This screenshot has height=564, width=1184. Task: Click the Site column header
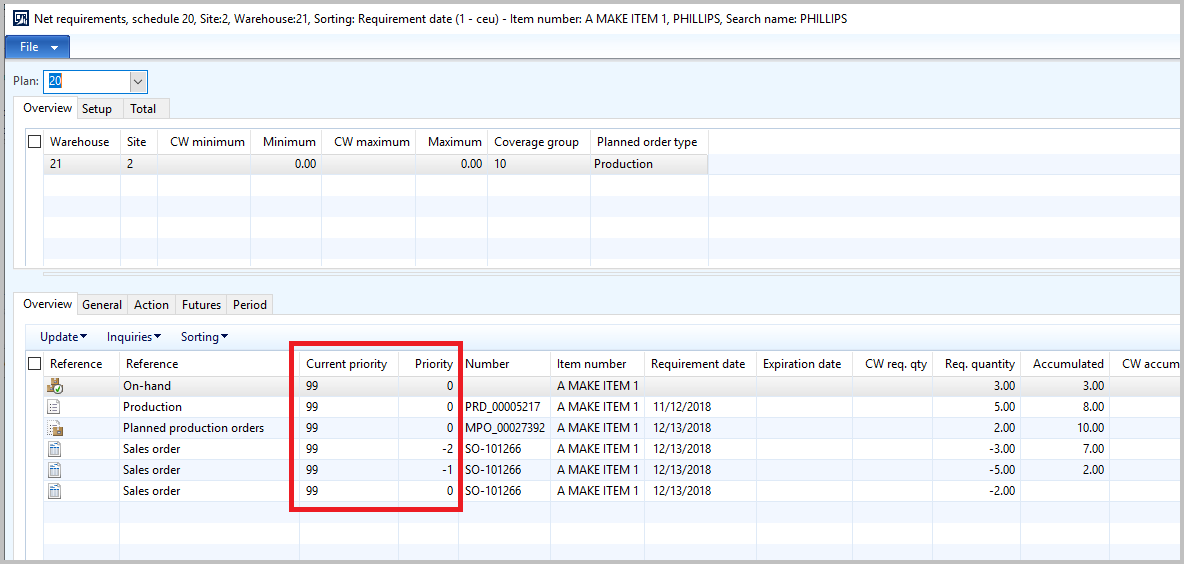point(139,141)
